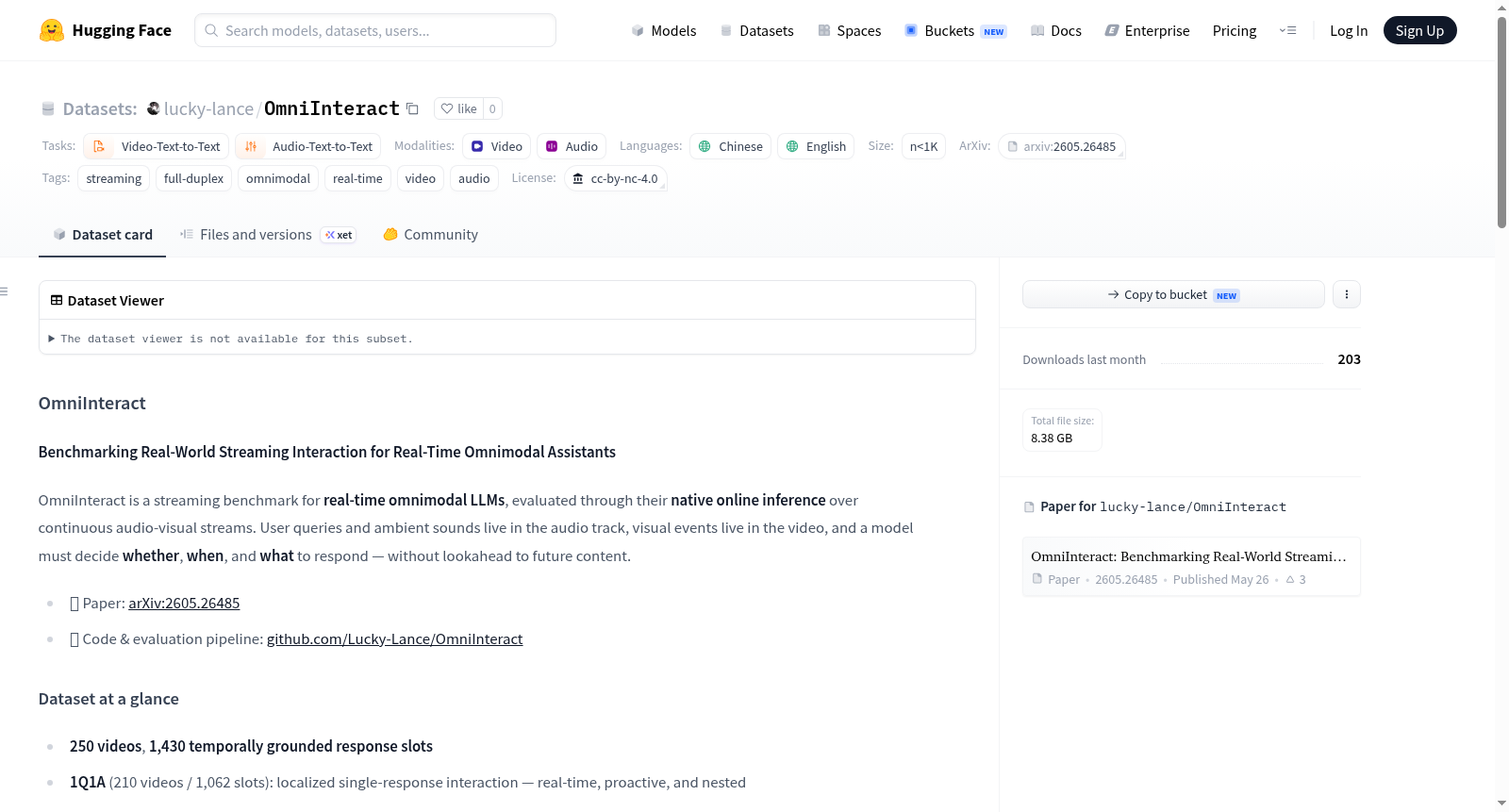1509x812 pixels.
Task: Click the video tag in Tags row
Action: 421,178
